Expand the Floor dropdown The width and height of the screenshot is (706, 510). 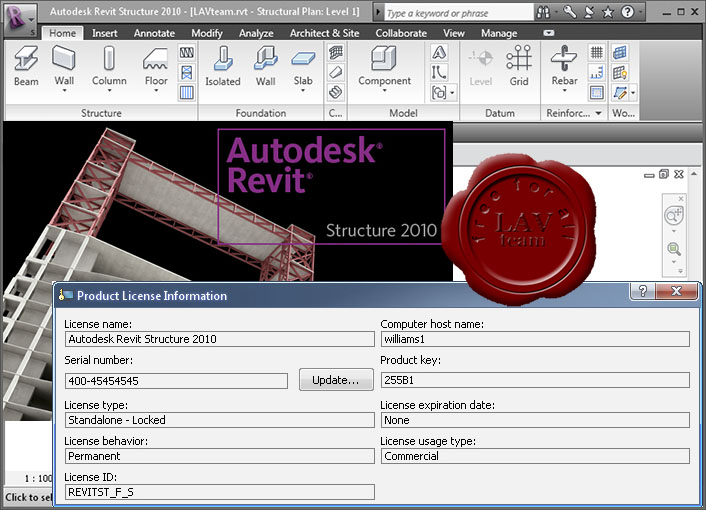tap(156, 90)
